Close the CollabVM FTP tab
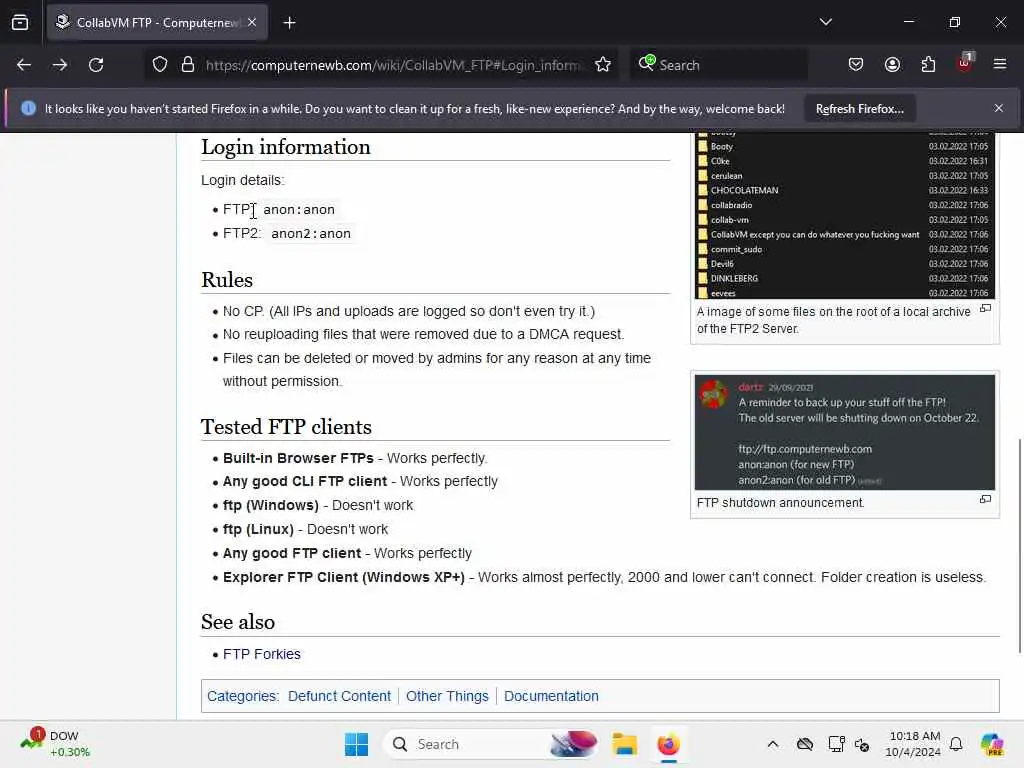Image resolution: width=1024 pixels, height=768 pixels. [x=252, y=22]
